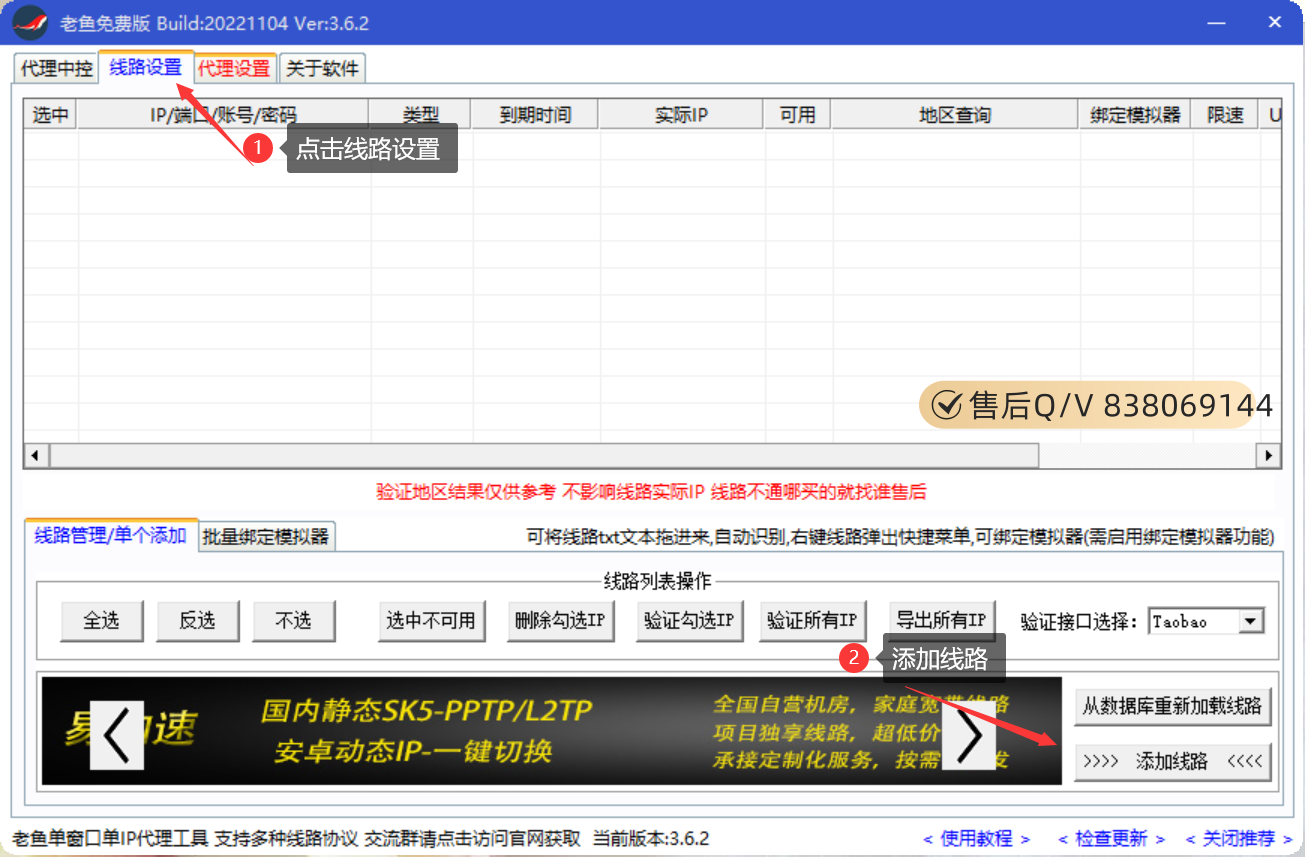Click 从数据库重新加载线路 button
Screen dimensions: 1305x857
pyautogui.click(x=1172, y=706)
